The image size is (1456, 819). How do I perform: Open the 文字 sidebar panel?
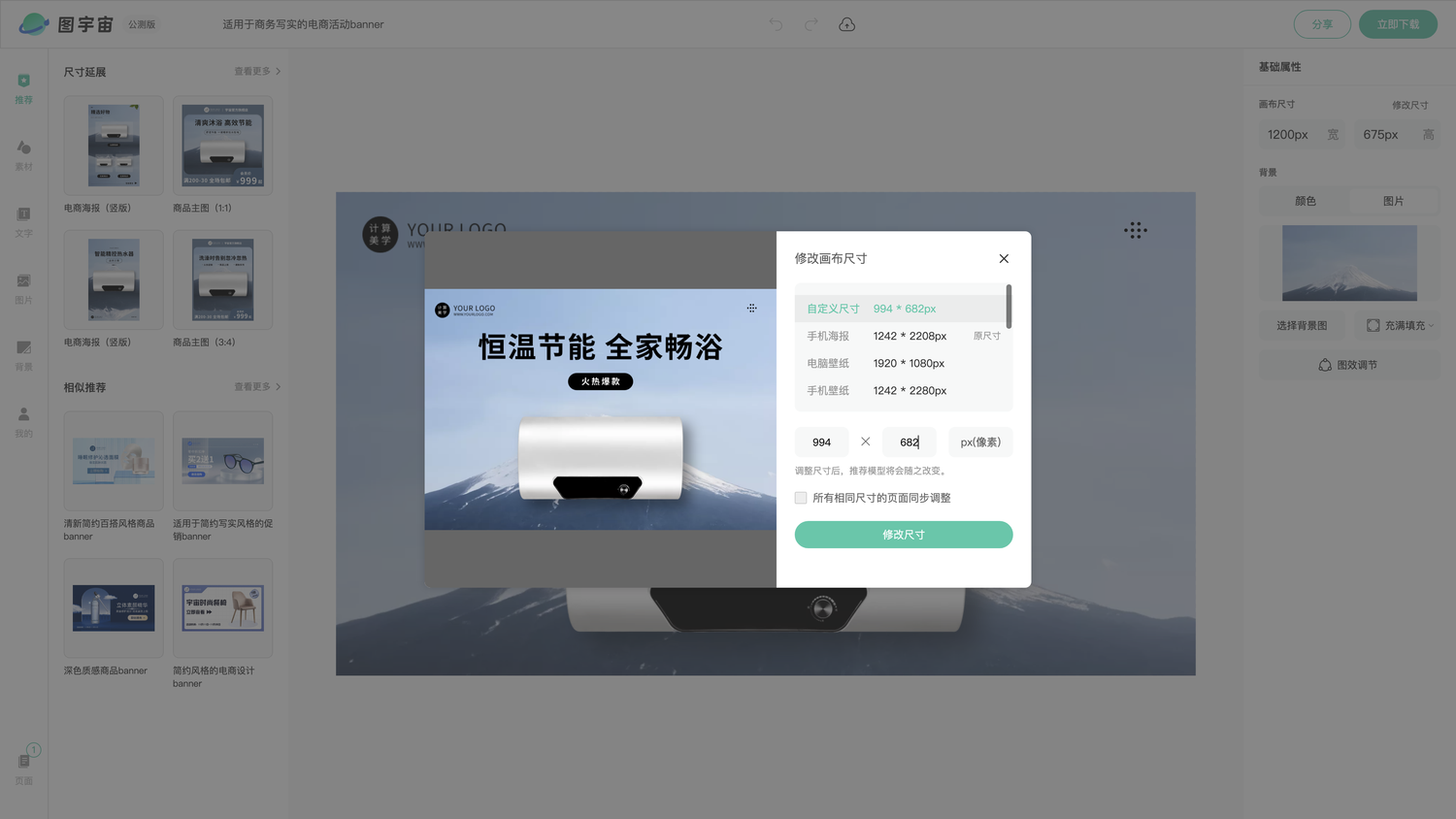[x=23, y=221]
